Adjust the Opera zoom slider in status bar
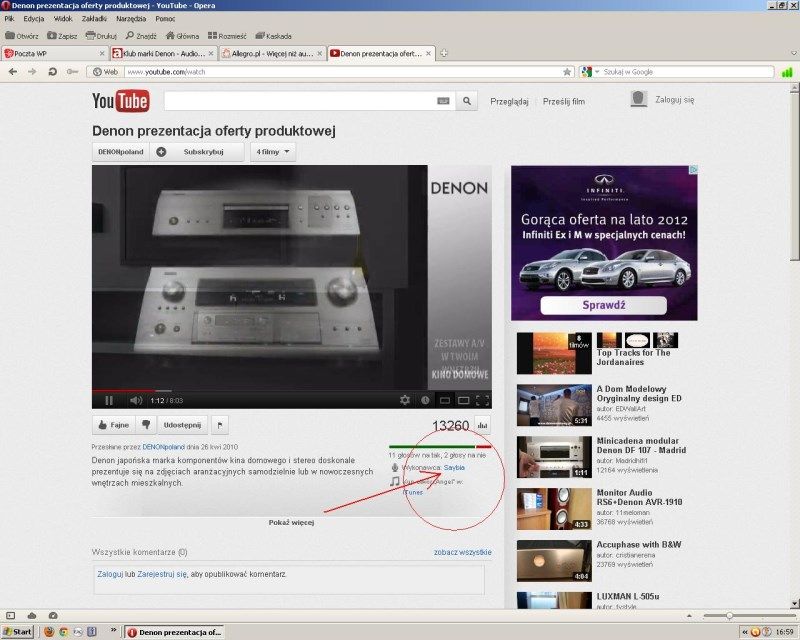 (750, 616)
